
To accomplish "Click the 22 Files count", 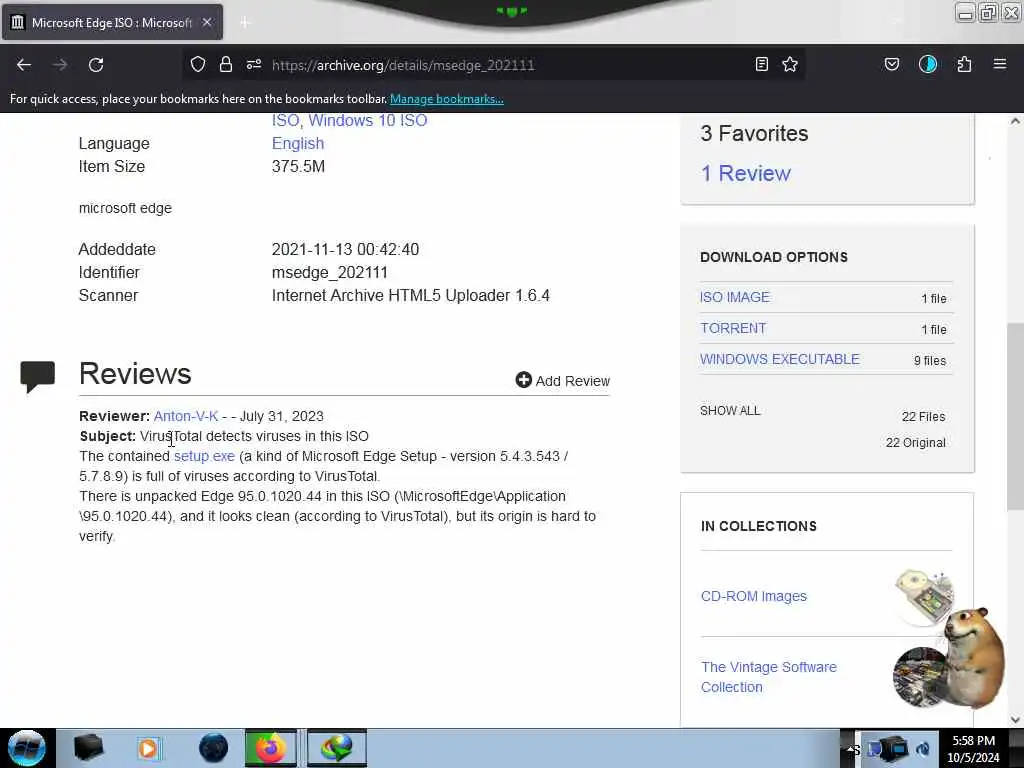I will click(923, 417).
